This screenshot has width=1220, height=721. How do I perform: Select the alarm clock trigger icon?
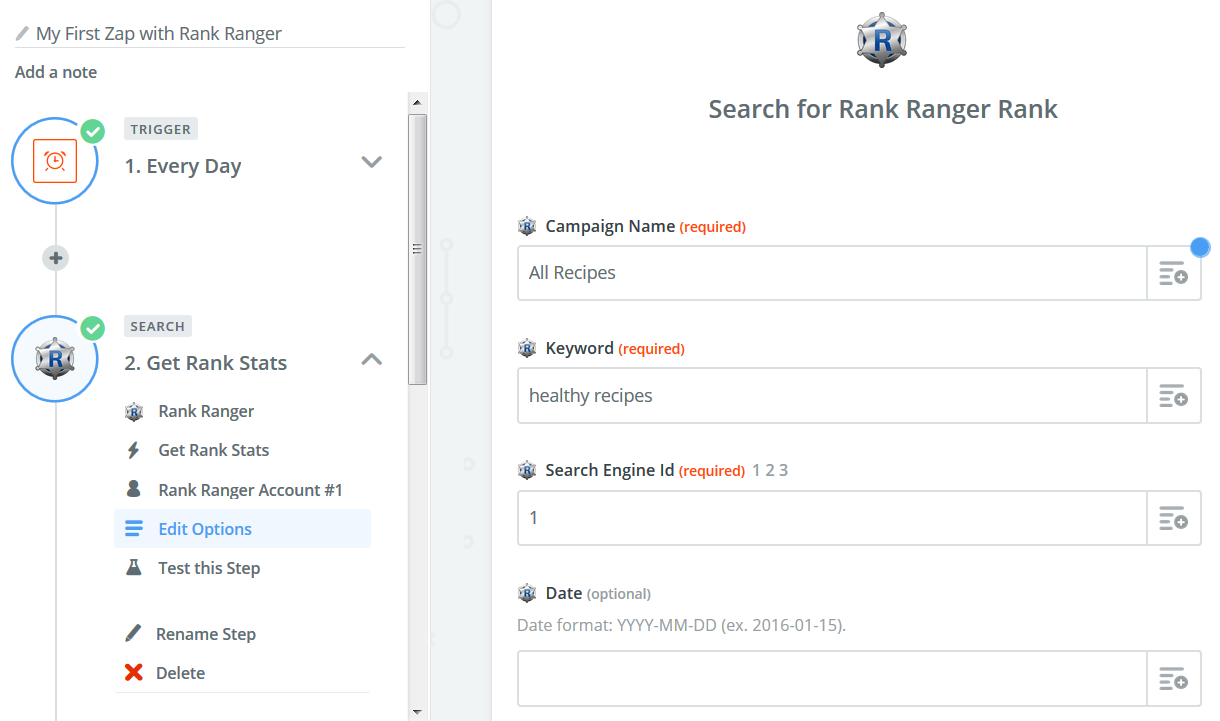coord(55,161)
